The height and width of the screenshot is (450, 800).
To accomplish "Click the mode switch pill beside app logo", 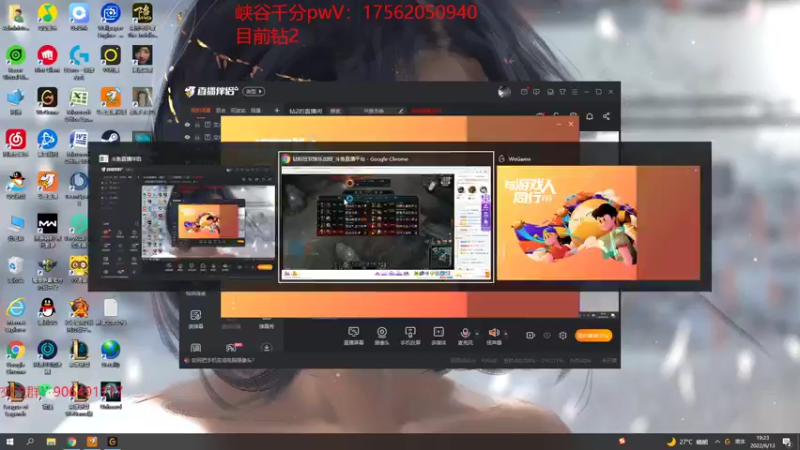I will click(x=254, y=91).
